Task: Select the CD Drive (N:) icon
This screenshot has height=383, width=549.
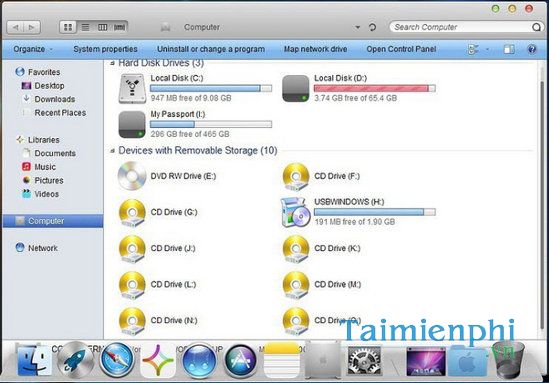Action: pos(132,321)
